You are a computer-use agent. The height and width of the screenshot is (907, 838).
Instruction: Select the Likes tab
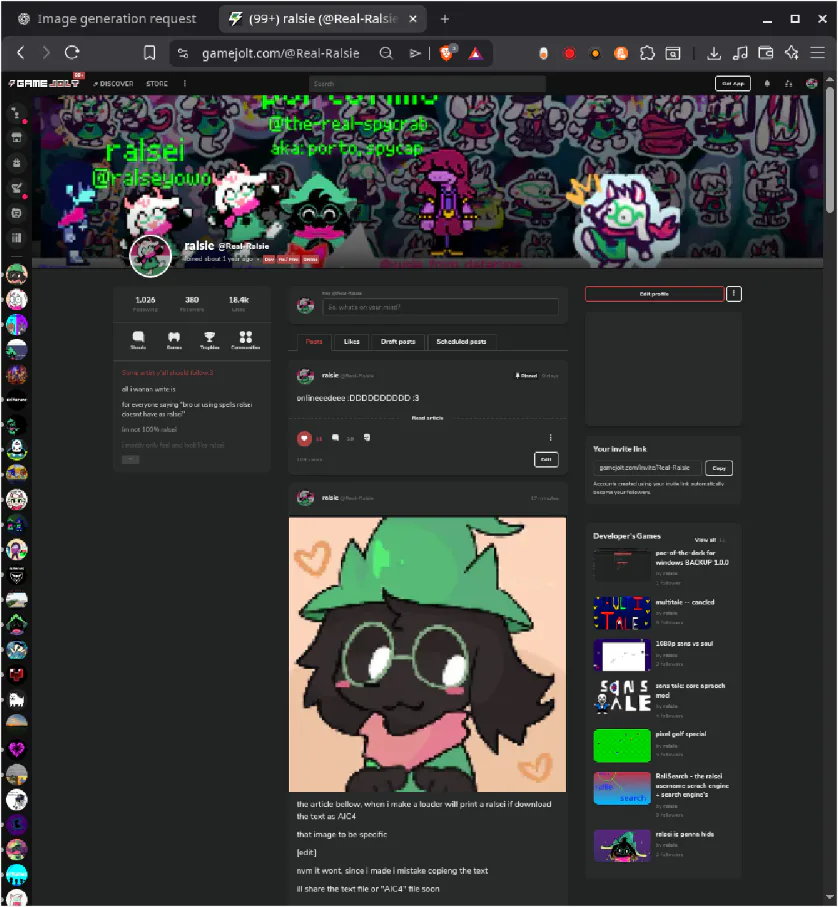point(352,342)
